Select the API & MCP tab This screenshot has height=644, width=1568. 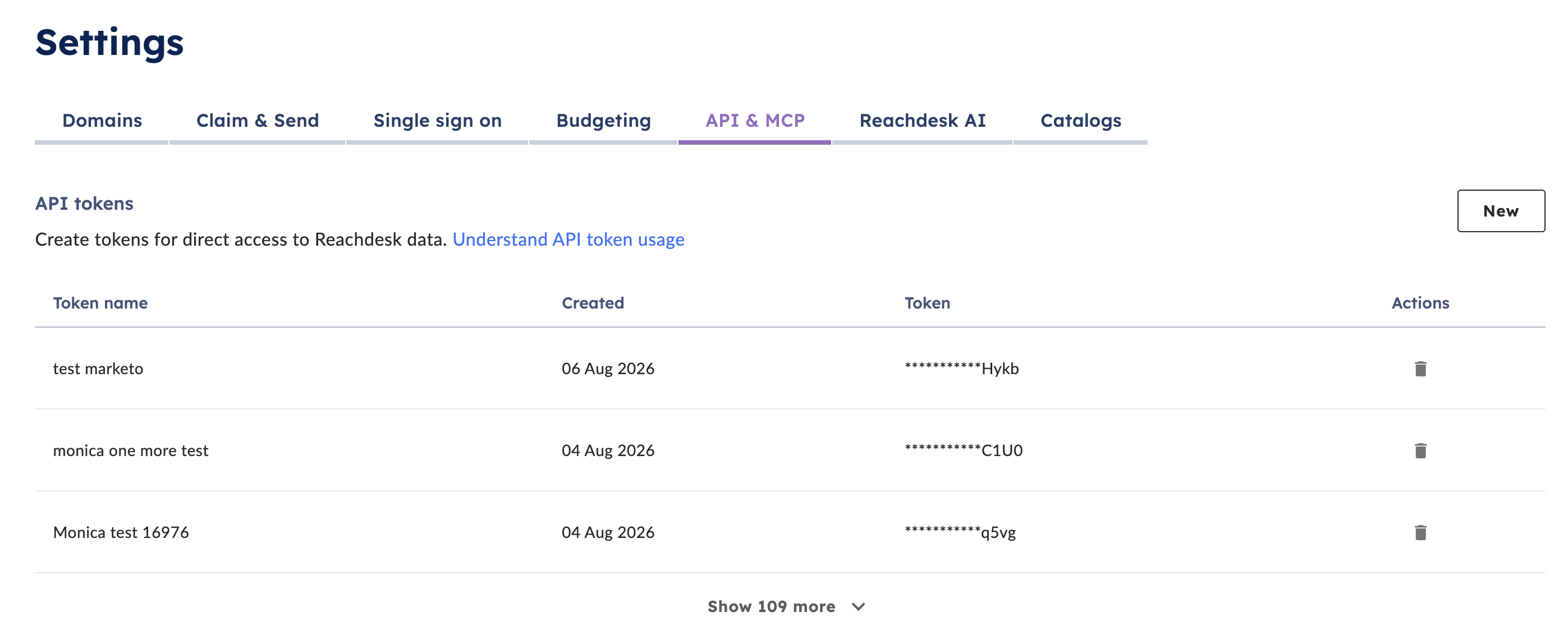click(x=755, y=121)
